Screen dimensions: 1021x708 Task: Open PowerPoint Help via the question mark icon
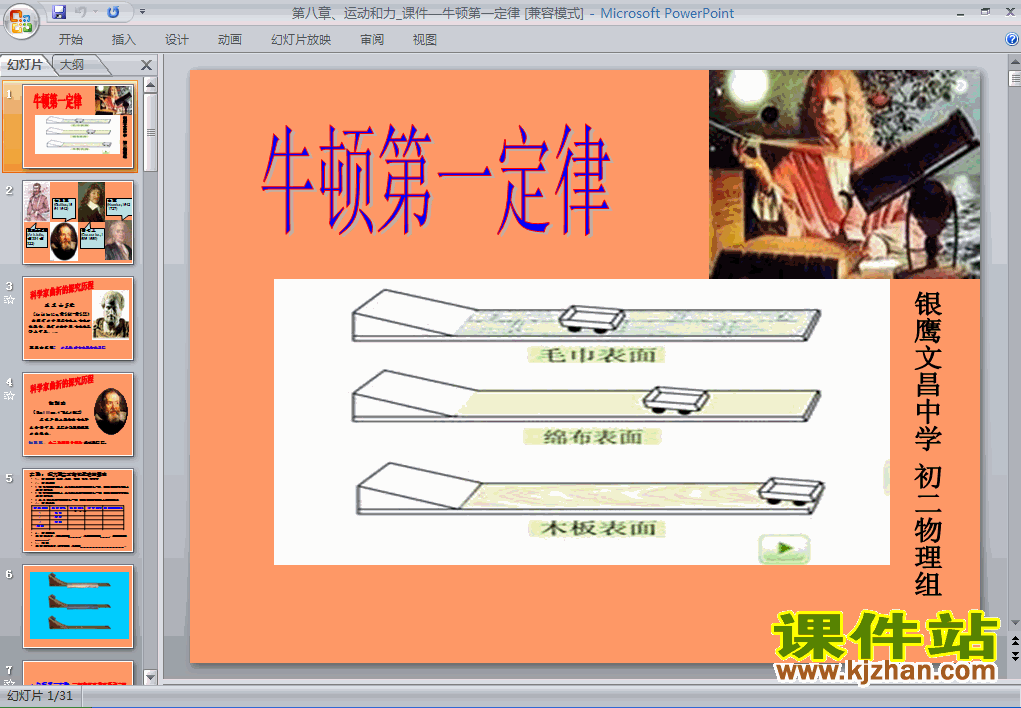coord(1012,40)
